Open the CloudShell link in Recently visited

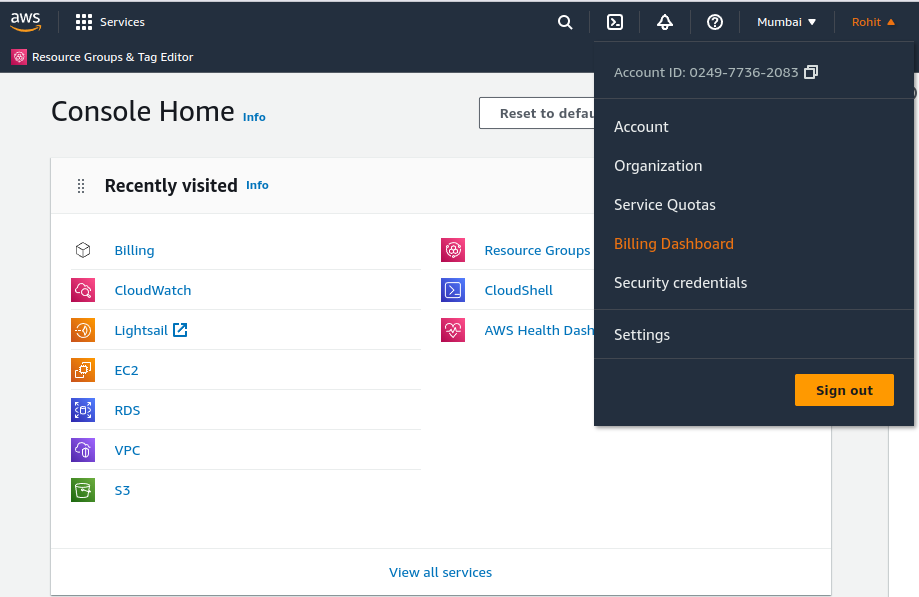point(519,290)
